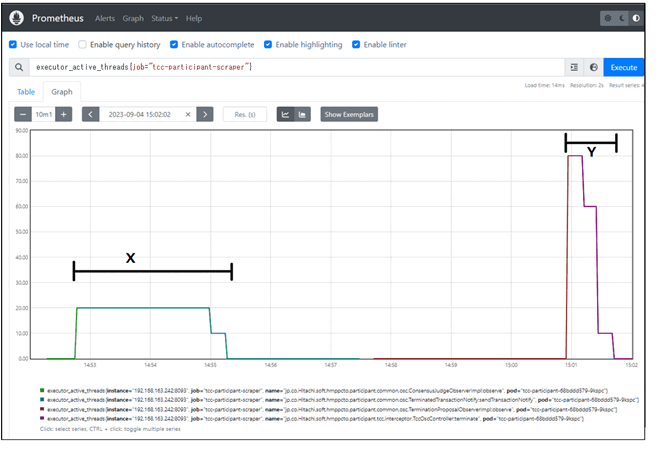The image size is (664, 453).
Task: Open the metrics explorer icon
Action: [x=594, y=67]
